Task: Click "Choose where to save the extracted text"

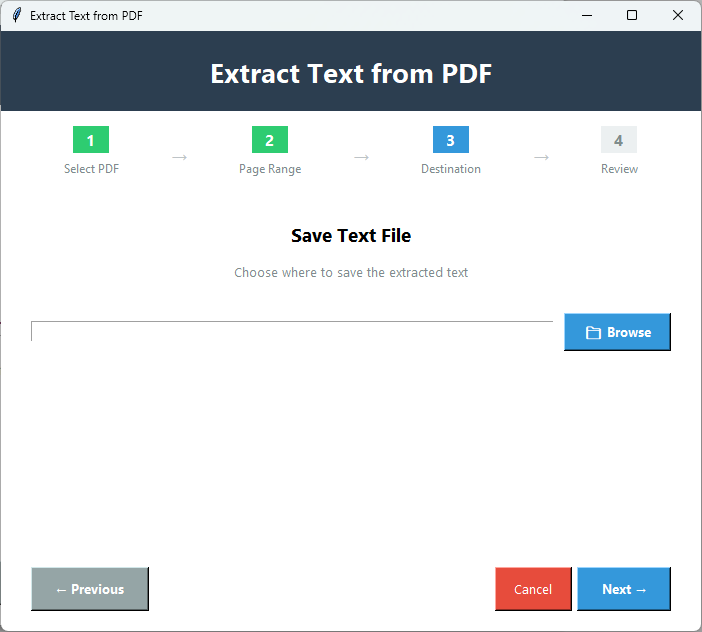Action: tap(351, 272)
